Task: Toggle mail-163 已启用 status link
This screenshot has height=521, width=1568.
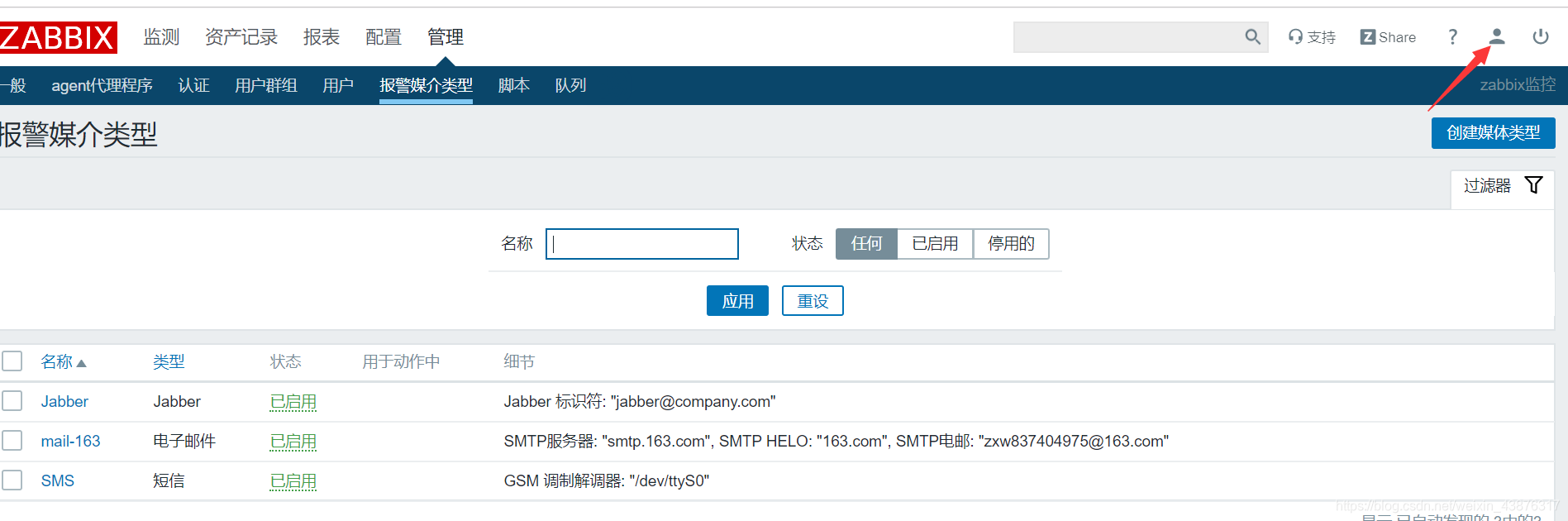Action: 293,442
